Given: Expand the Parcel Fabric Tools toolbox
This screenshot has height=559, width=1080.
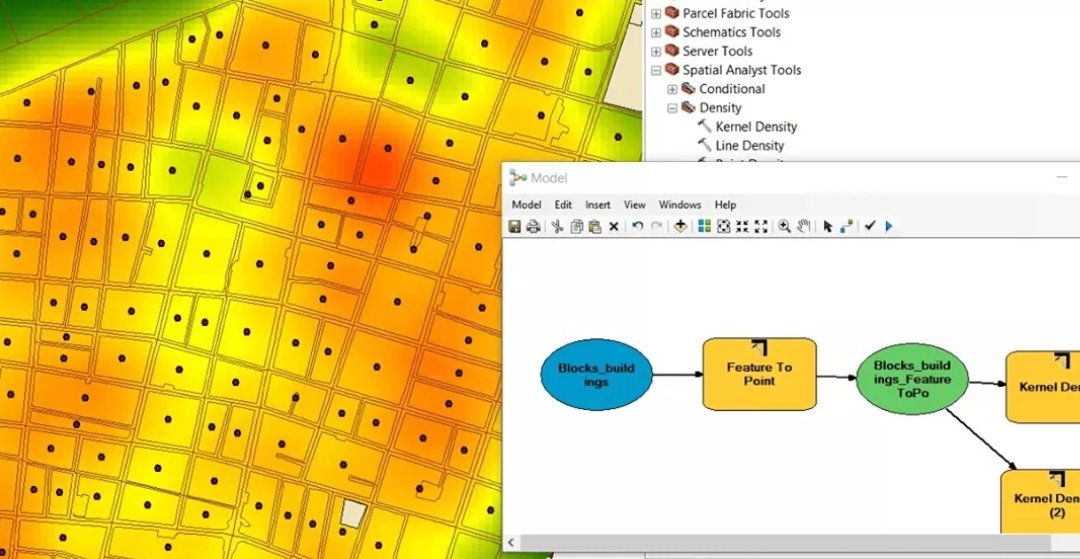Looking at the screenshot, I should (656, 13).
